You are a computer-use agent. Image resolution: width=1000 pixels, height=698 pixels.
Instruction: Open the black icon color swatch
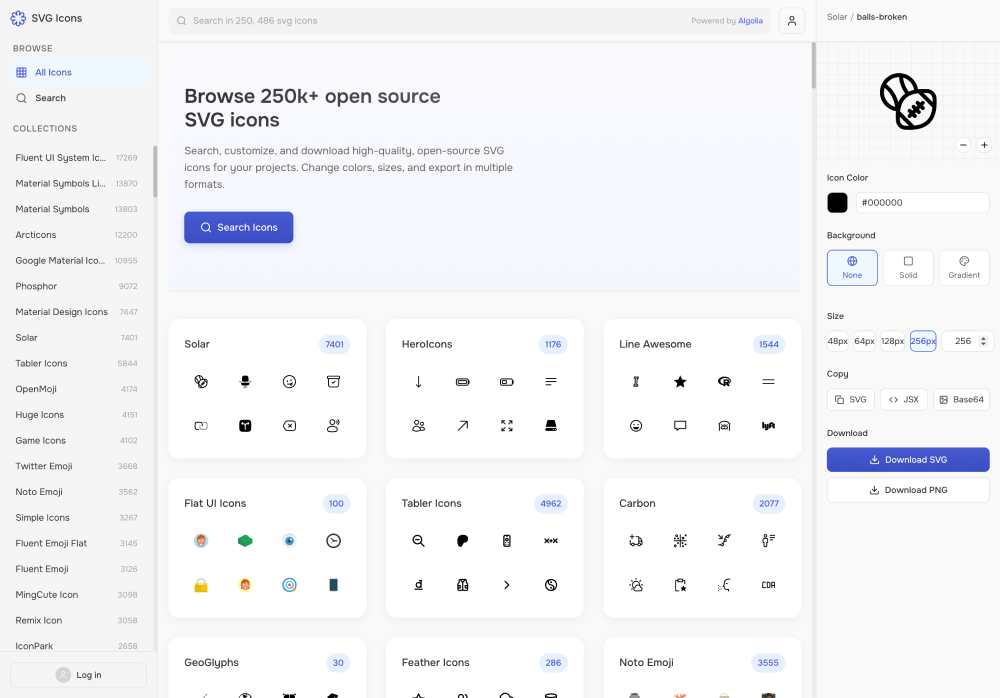[837, 203]
